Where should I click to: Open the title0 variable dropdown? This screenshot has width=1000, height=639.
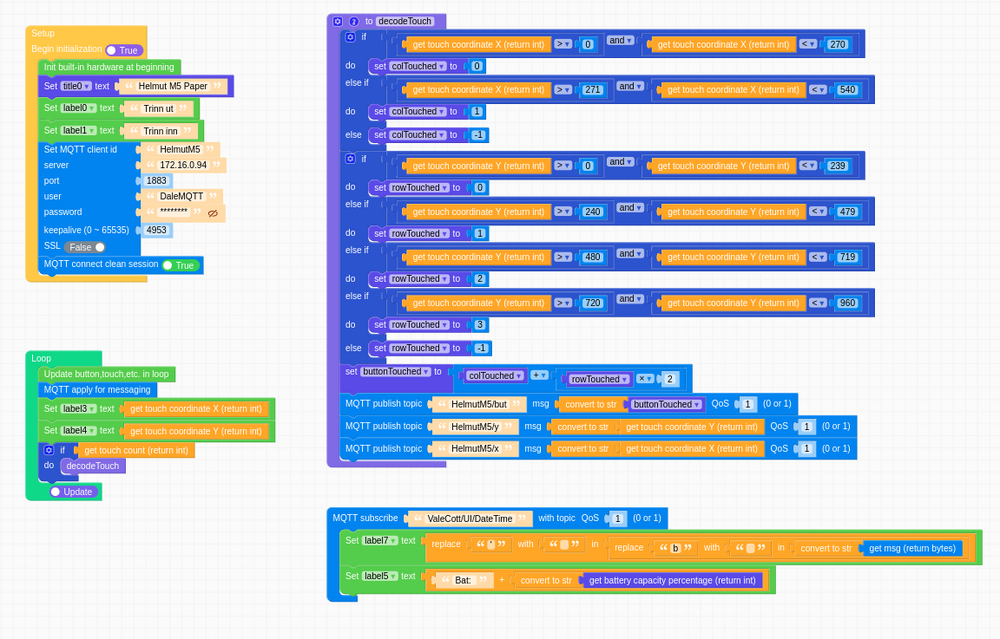[76, 86]
